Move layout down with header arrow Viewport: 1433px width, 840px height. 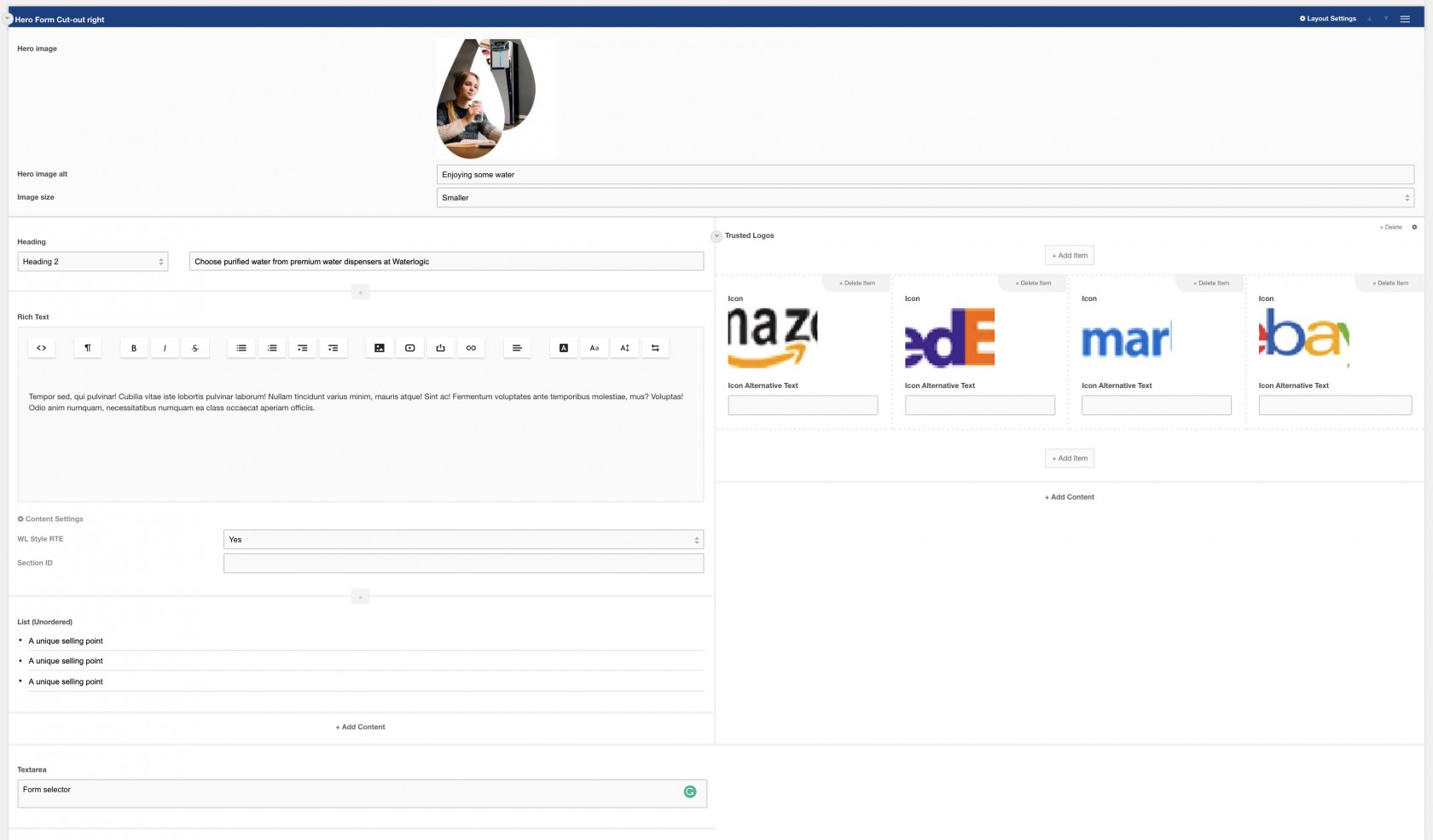[1386, 19]
